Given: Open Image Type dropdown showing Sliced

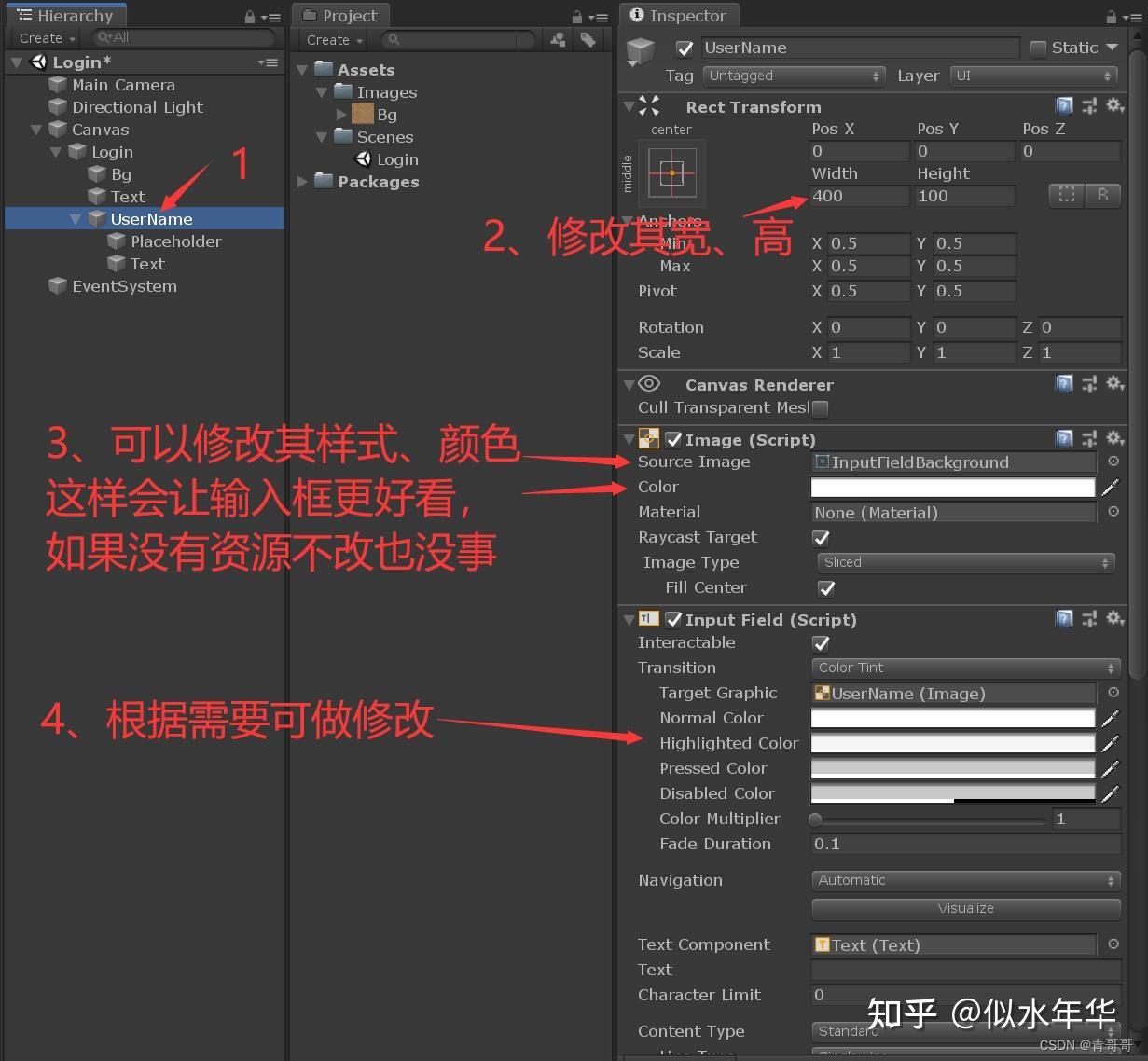Looking at the screenshot, I should [966, 562].
